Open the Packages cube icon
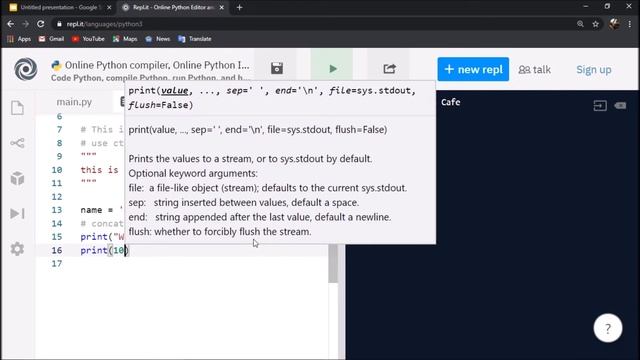Screen dimensions: 640x360 (17, 178)
